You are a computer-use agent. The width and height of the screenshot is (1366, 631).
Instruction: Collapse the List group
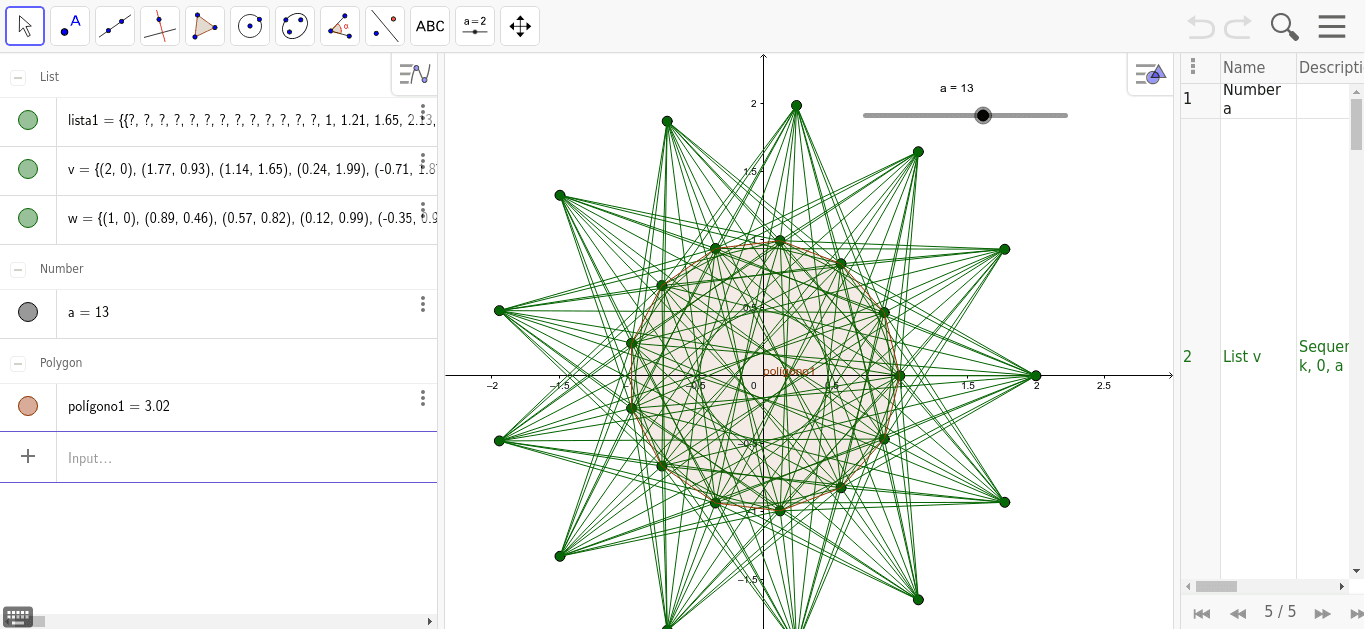coord(18,77)
